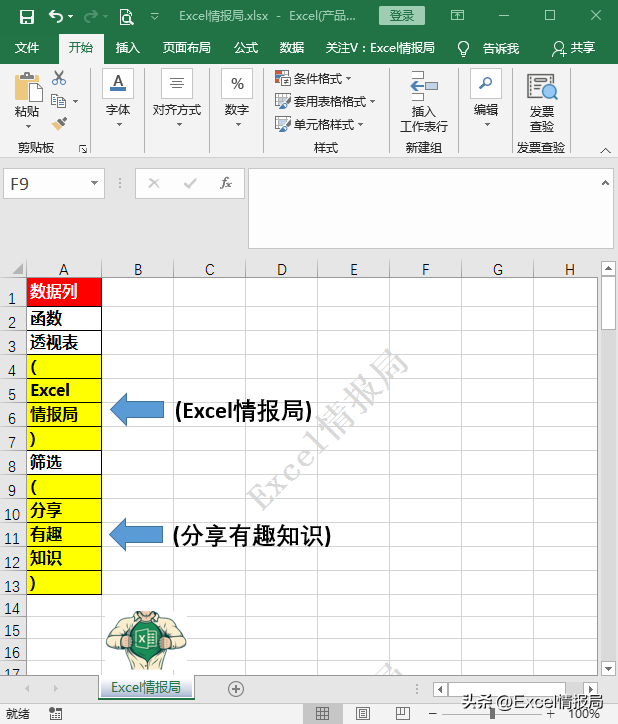Open the 数据 ribbon tab
This screenshot has width=618, height=724.
(291, 48)
